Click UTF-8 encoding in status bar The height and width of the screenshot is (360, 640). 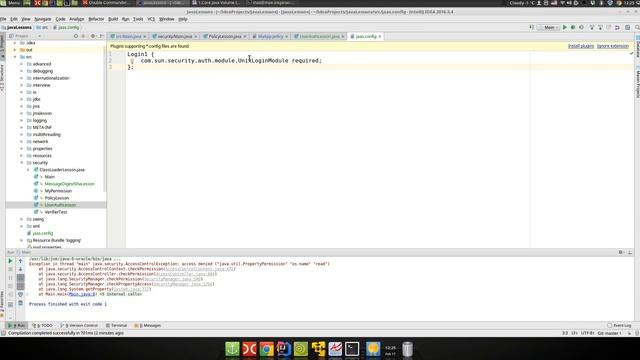pos(588,333)
